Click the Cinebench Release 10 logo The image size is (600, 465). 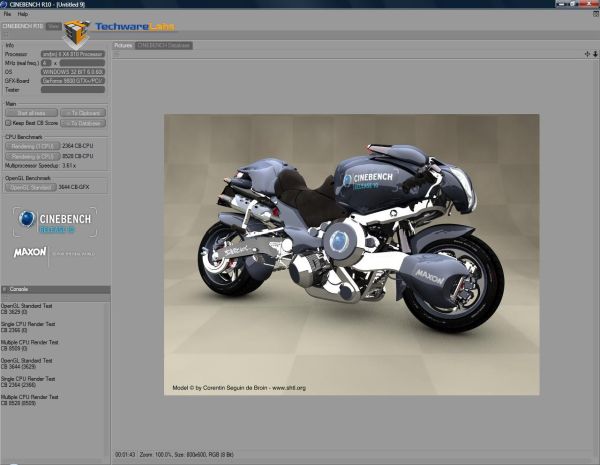[55, 222]
